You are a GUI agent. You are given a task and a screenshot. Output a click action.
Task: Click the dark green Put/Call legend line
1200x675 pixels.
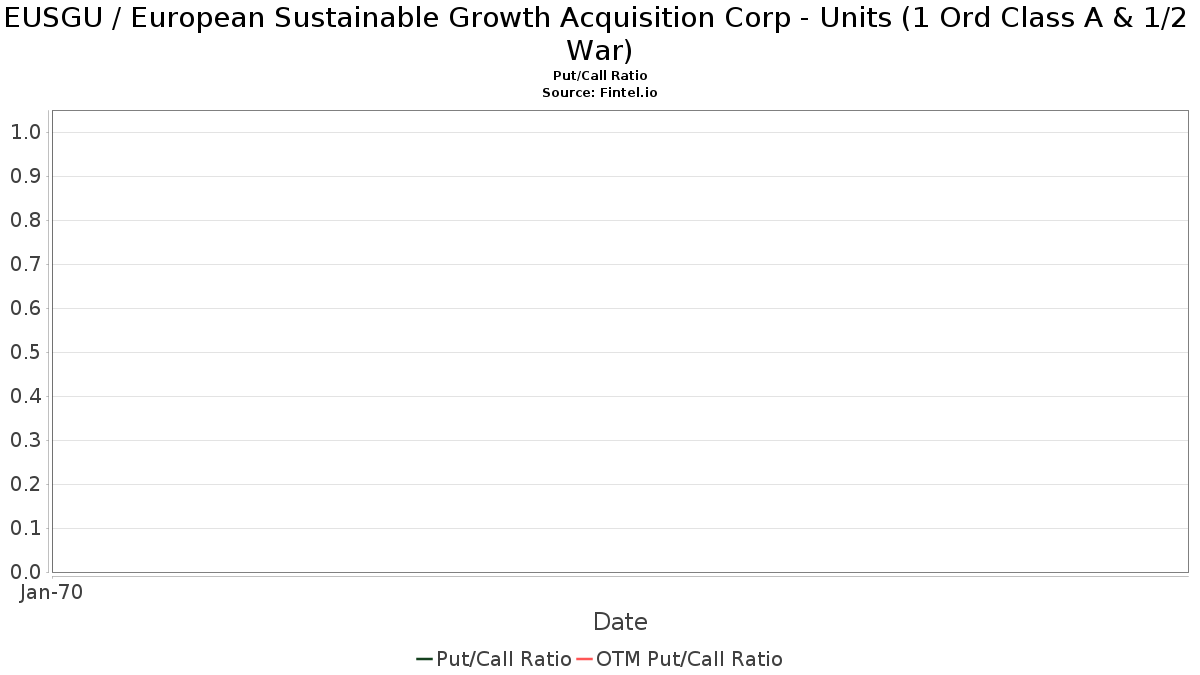(x=425, y=659)
